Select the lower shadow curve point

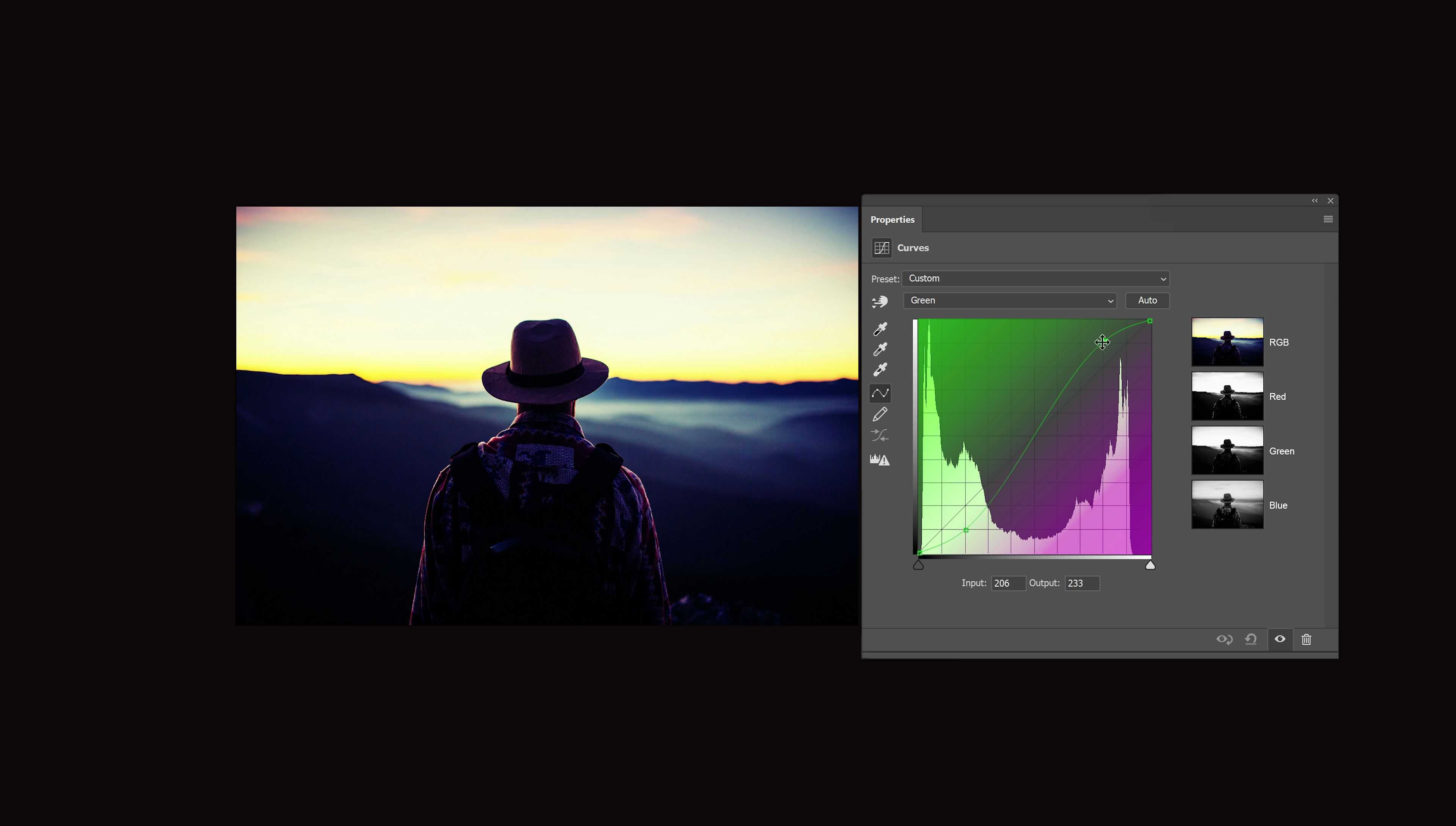tap(966, 531)
